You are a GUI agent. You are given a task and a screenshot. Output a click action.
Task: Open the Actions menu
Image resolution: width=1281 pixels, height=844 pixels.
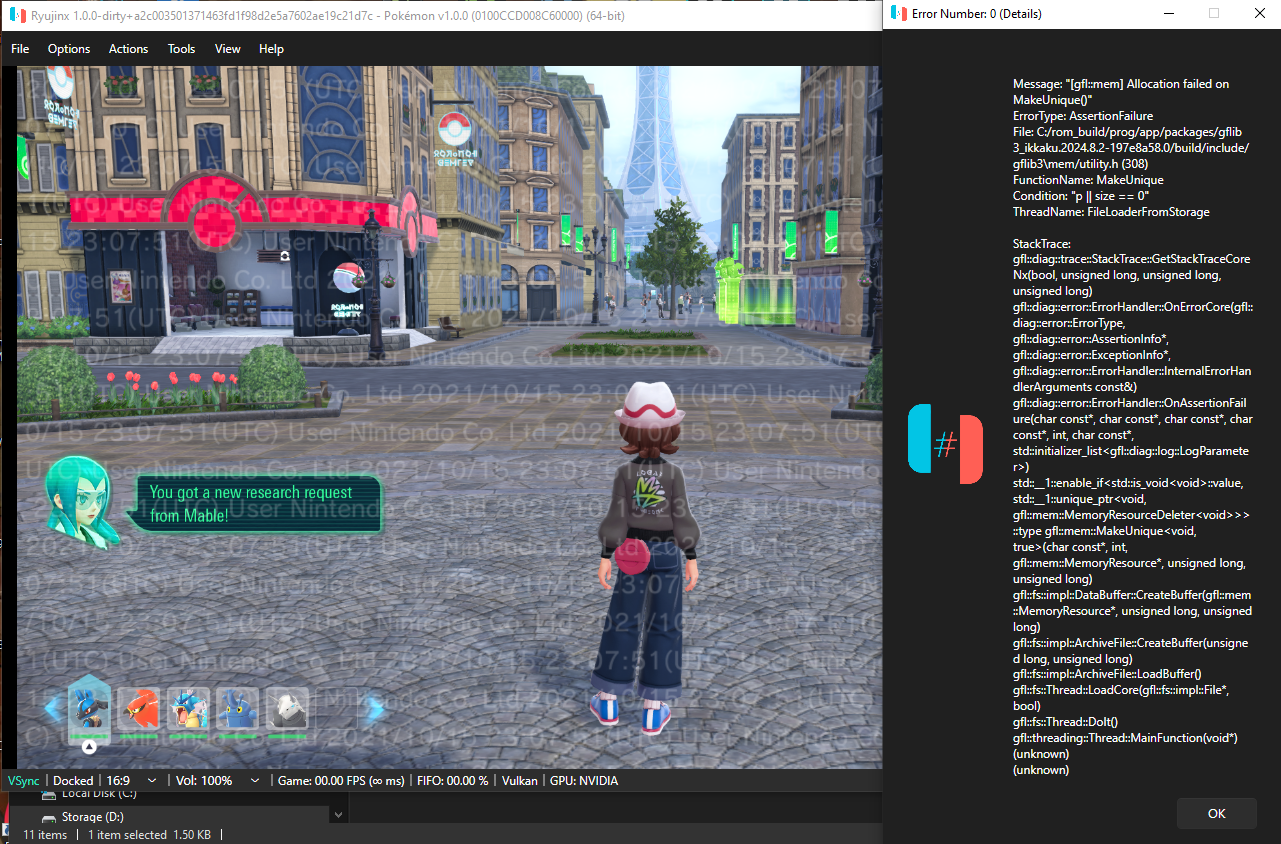click(x=128, y=49)
